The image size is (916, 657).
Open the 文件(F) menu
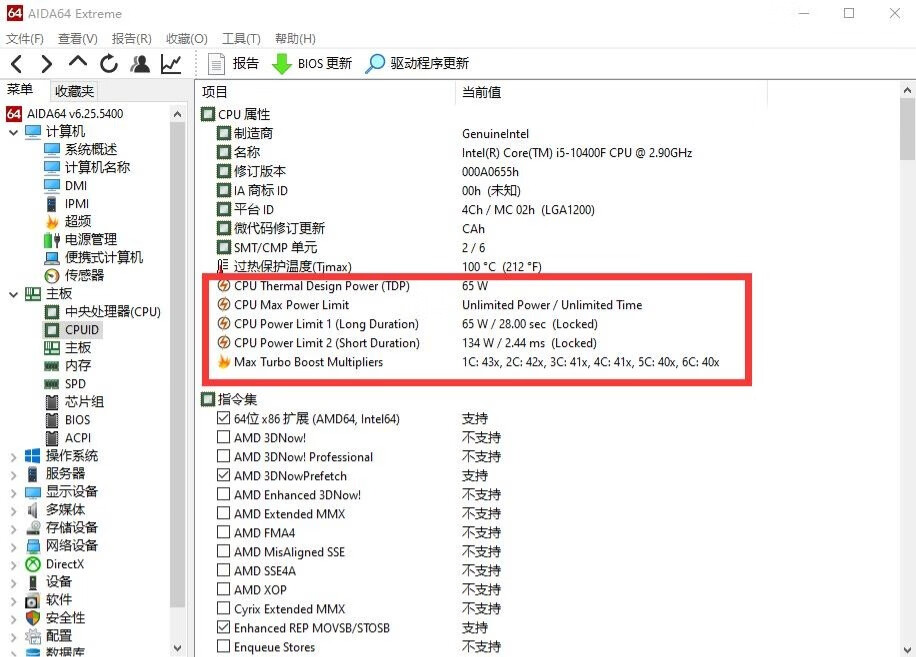pyautogui.click(x=25, y=39)
